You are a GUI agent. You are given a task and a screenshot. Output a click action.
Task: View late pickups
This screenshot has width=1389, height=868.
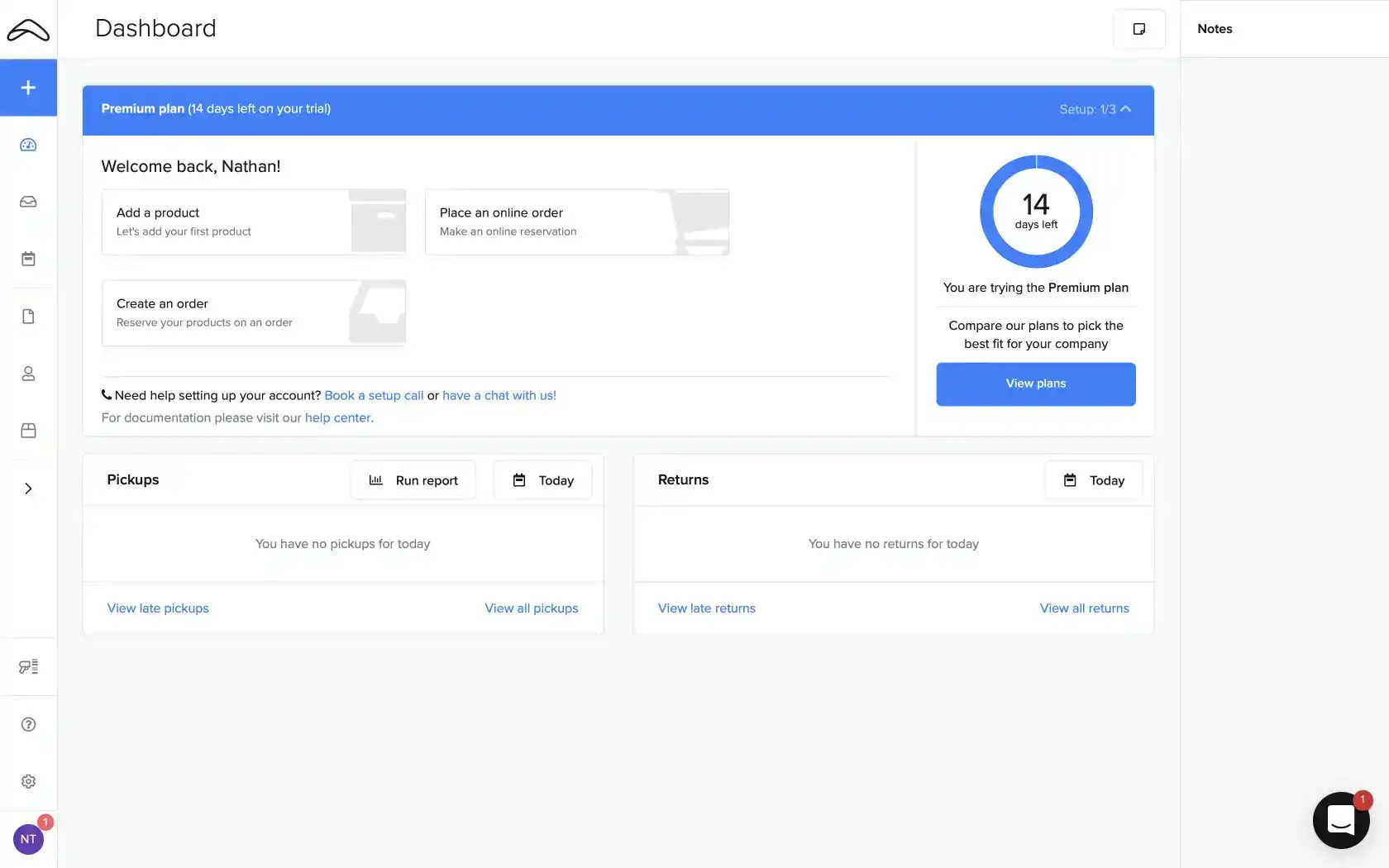pos(157,608)
